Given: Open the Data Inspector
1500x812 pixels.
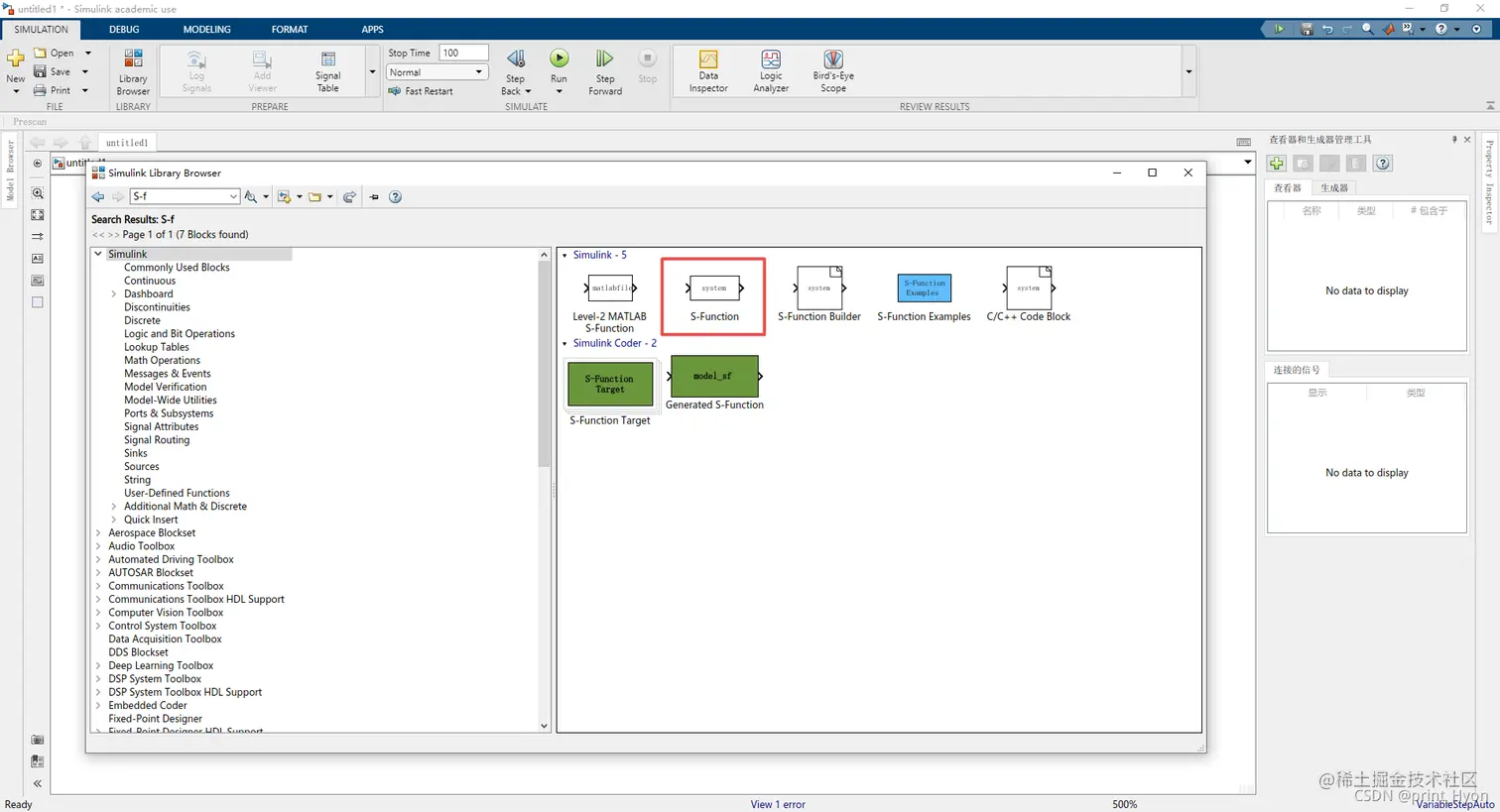Looking at the screenshot, I should coord(708,71).
